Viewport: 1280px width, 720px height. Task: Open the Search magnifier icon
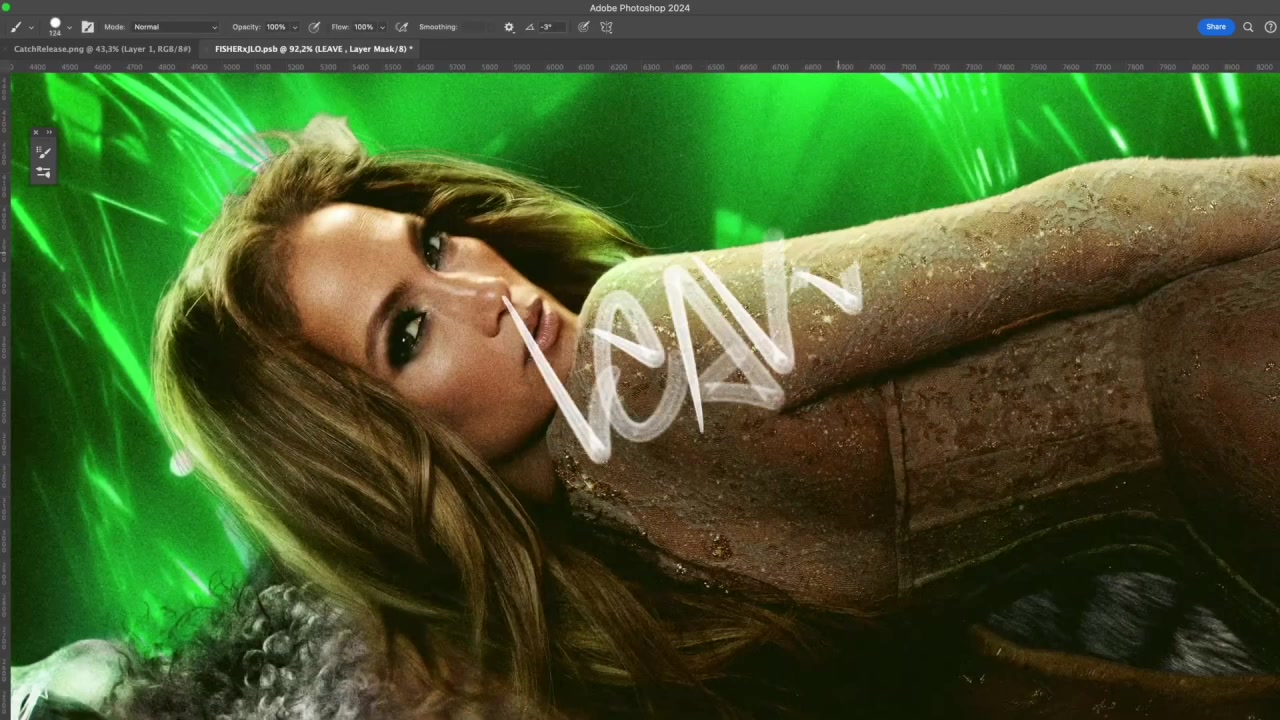click(1248, 27)
